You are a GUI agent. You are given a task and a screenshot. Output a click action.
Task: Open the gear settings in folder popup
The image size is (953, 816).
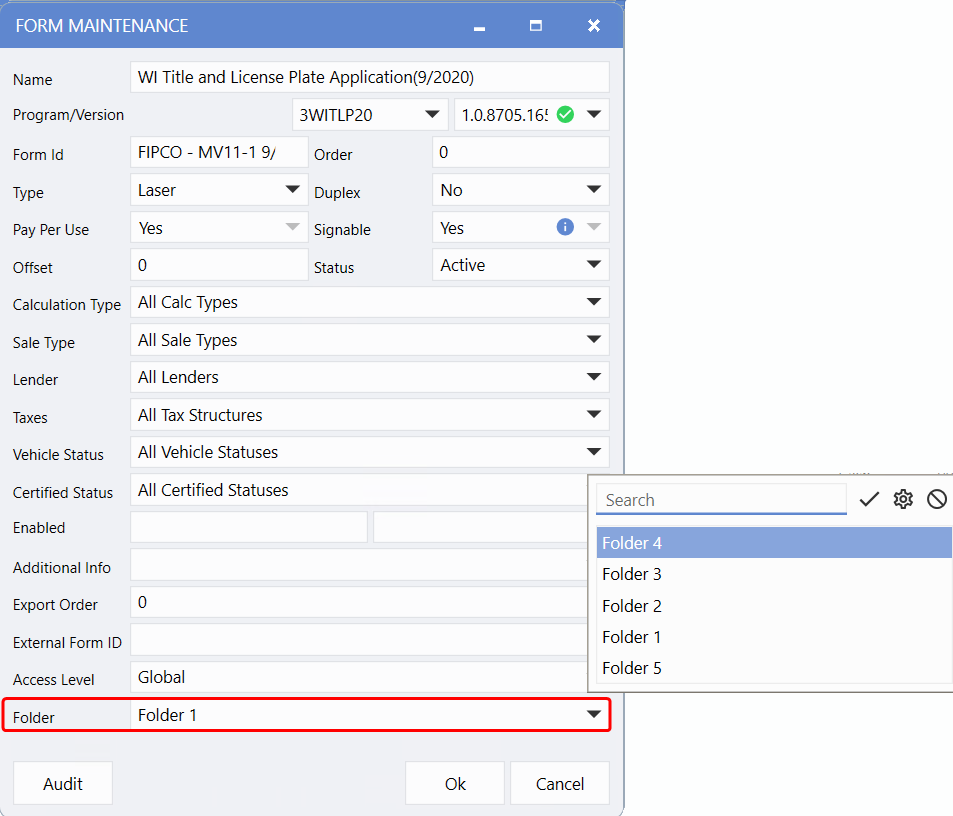[x=903, y=499]
